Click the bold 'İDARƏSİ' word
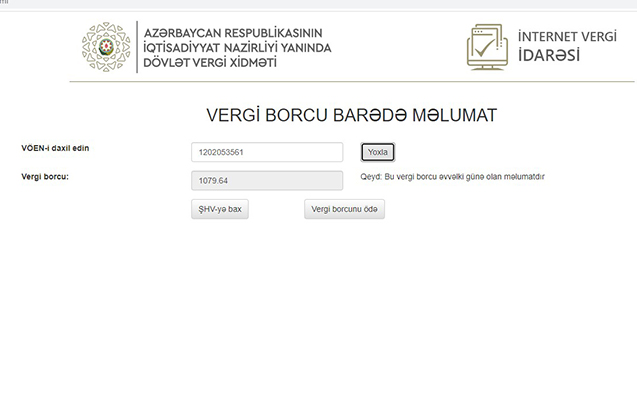This screenshot has height=400, width=637. (x=548, y=55)
